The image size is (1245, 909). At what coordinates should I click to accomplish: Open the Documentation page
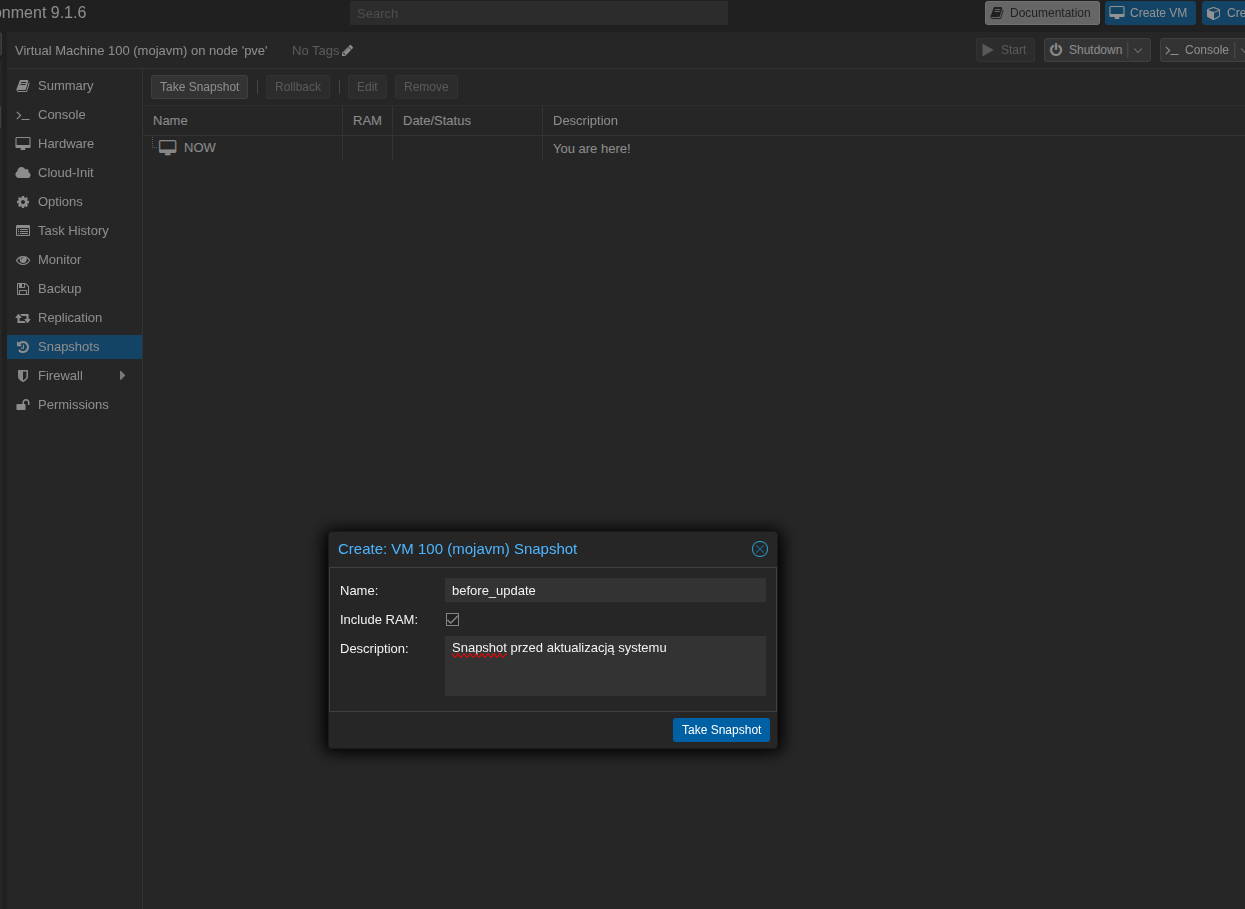pos(1042,13)
